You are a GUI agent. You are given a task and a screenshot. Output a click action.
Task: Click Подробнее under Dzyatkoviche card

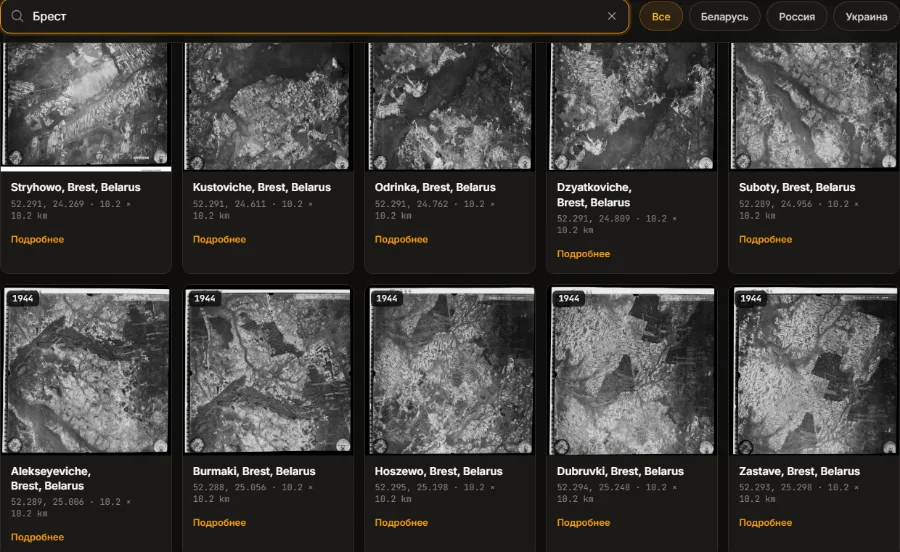coord(583,254)
